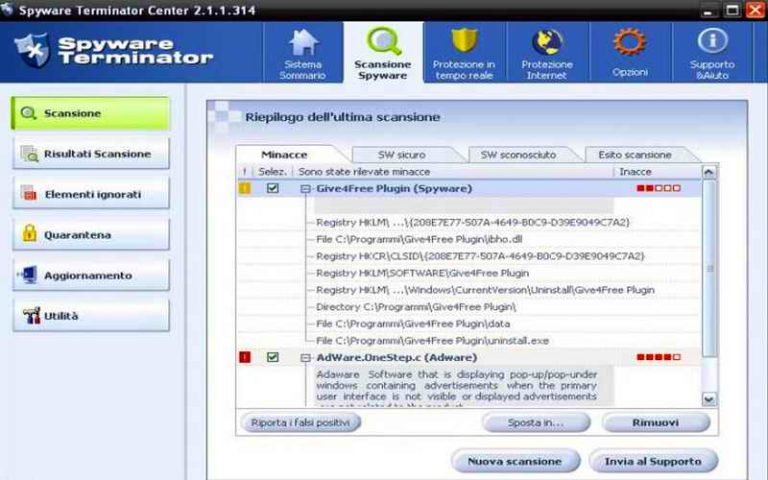Open the Supporto & Aiuto info icon
The image size is (768, 480).
(712, 41)
